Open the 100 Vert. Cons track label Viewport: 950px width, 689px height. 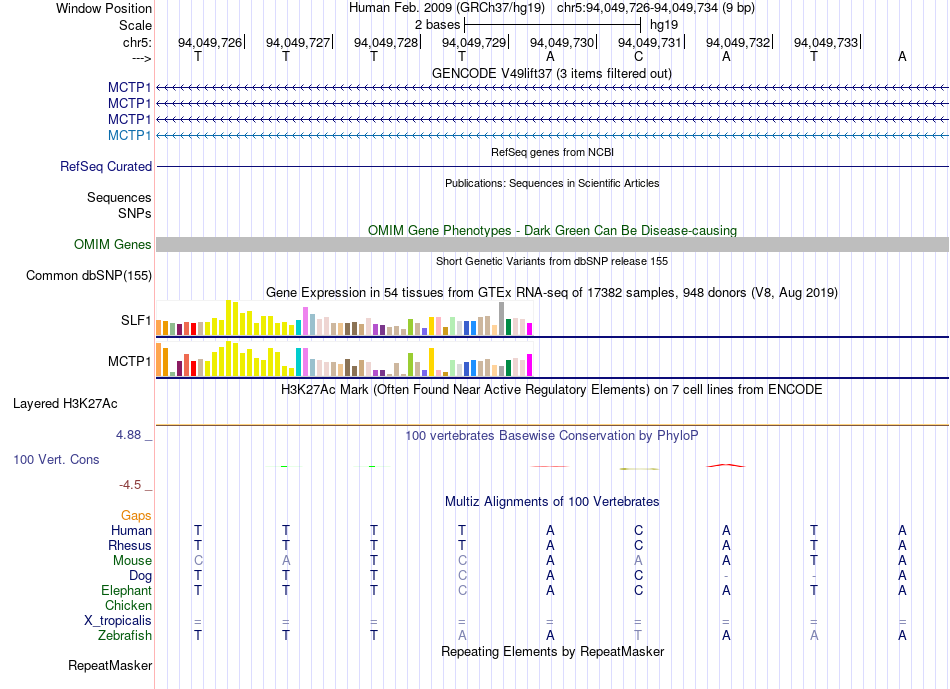click(56, 459)
